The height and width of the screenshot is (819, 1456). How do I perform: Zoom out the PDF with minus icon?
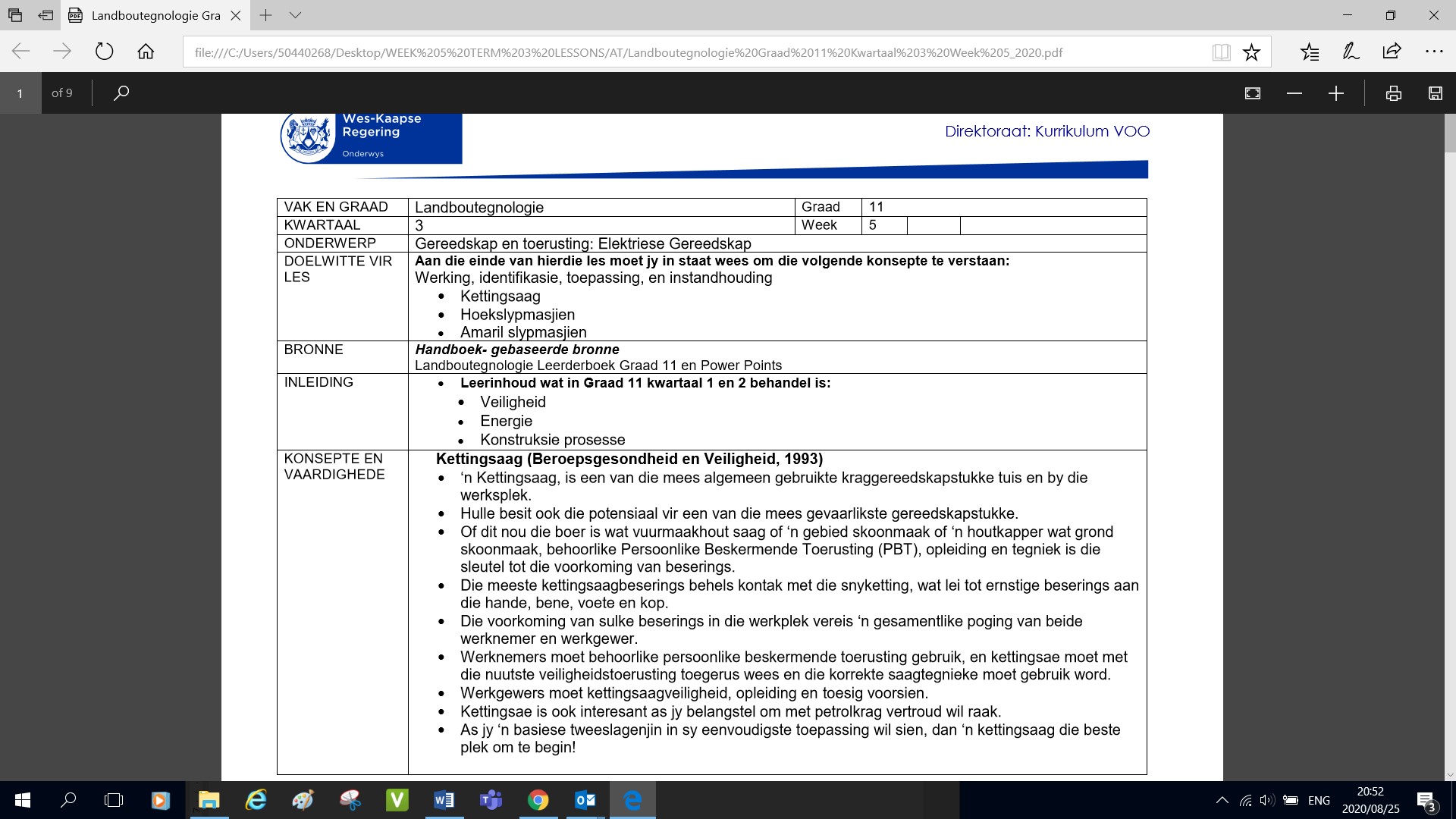(1294, 93)
